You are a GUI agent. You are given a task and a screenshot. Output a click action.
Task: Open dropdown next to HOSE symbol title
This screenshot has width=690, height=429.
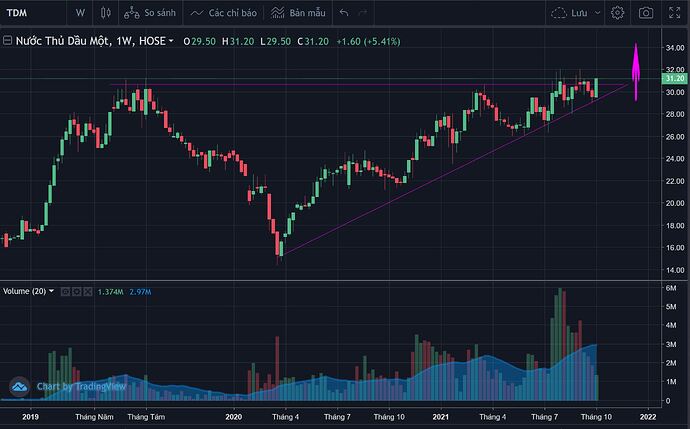pos(171,41)
